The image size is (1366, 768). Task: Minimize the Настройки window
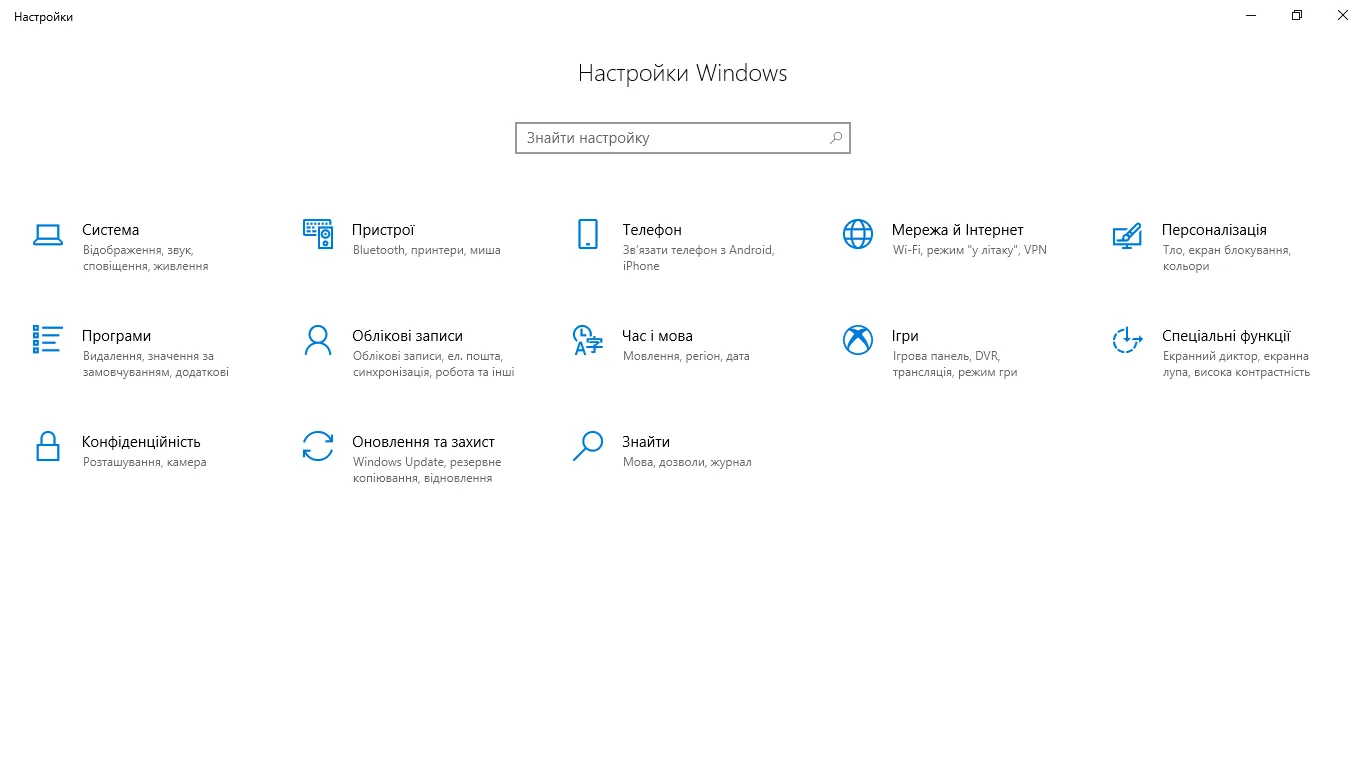(x=1251, y=15)
